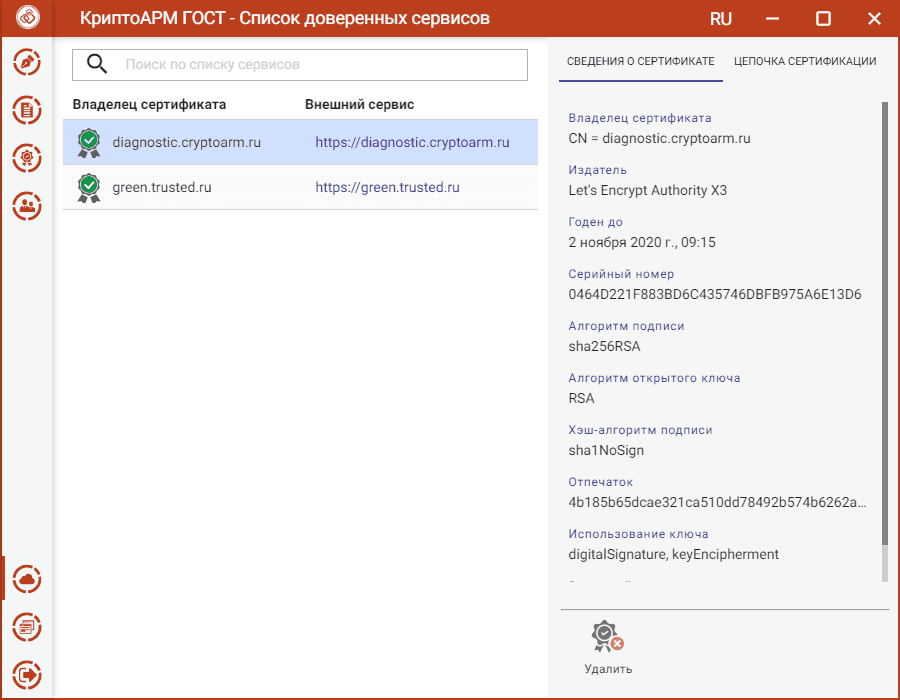This screenshot has width=900, height=700.
Task: Click the exit arrow icon in sidebar
Action: (27, 675)
